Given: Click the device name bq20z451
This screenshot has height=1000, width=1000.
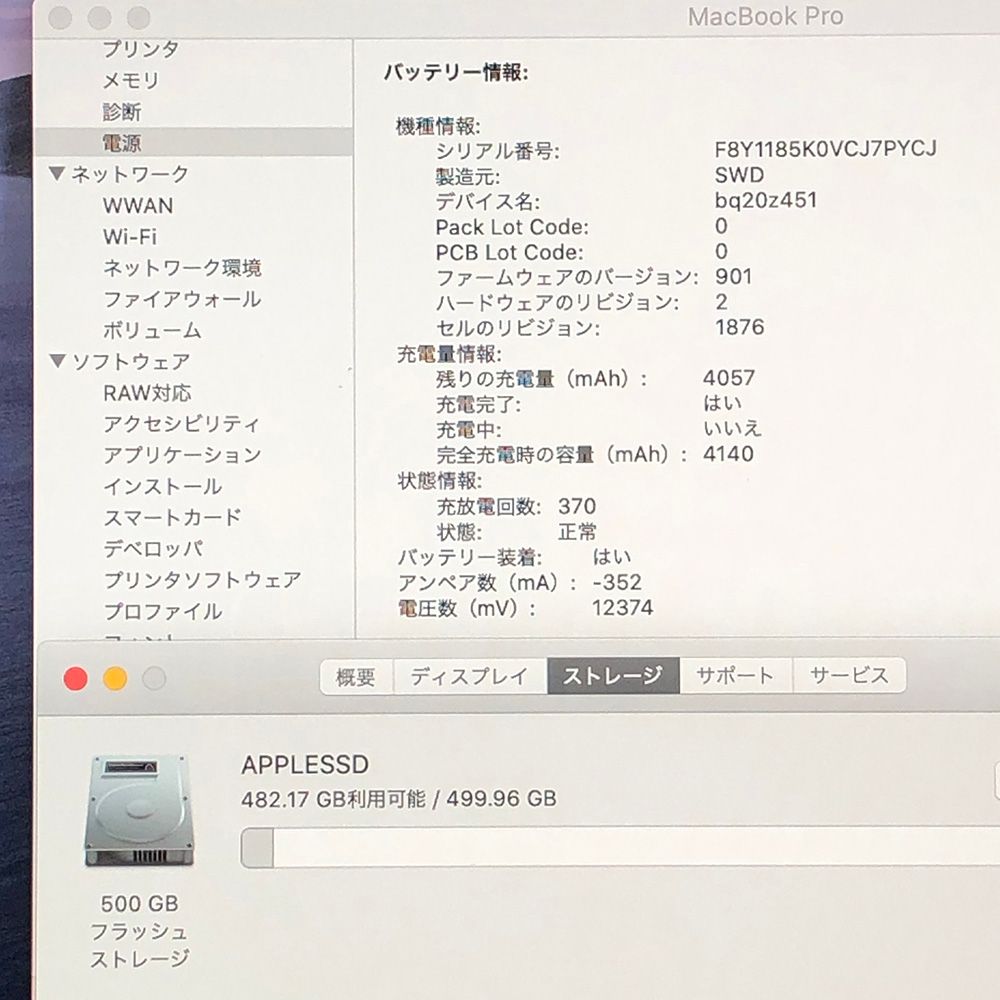Looking at the screenshot, I should click(x=765, y=200).
